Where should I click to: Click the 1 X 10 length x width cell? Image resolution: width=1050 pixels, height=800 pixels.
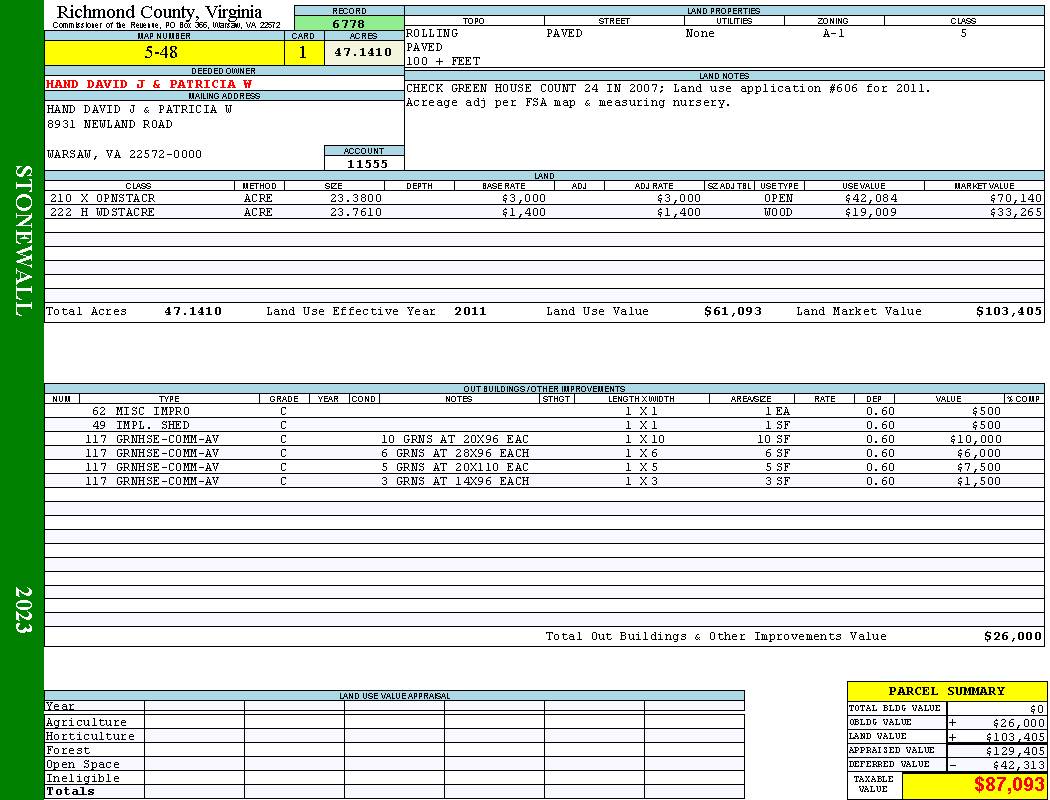tap(645, 439)
